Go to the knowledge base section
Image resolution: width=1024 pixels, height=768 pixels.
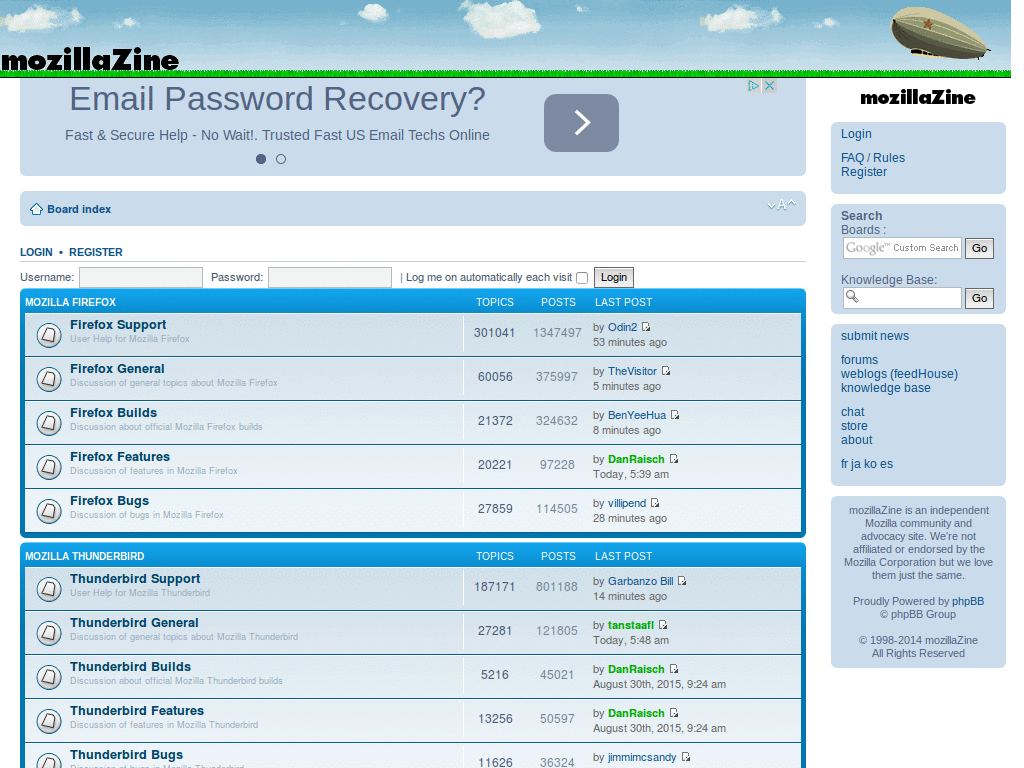884,387
